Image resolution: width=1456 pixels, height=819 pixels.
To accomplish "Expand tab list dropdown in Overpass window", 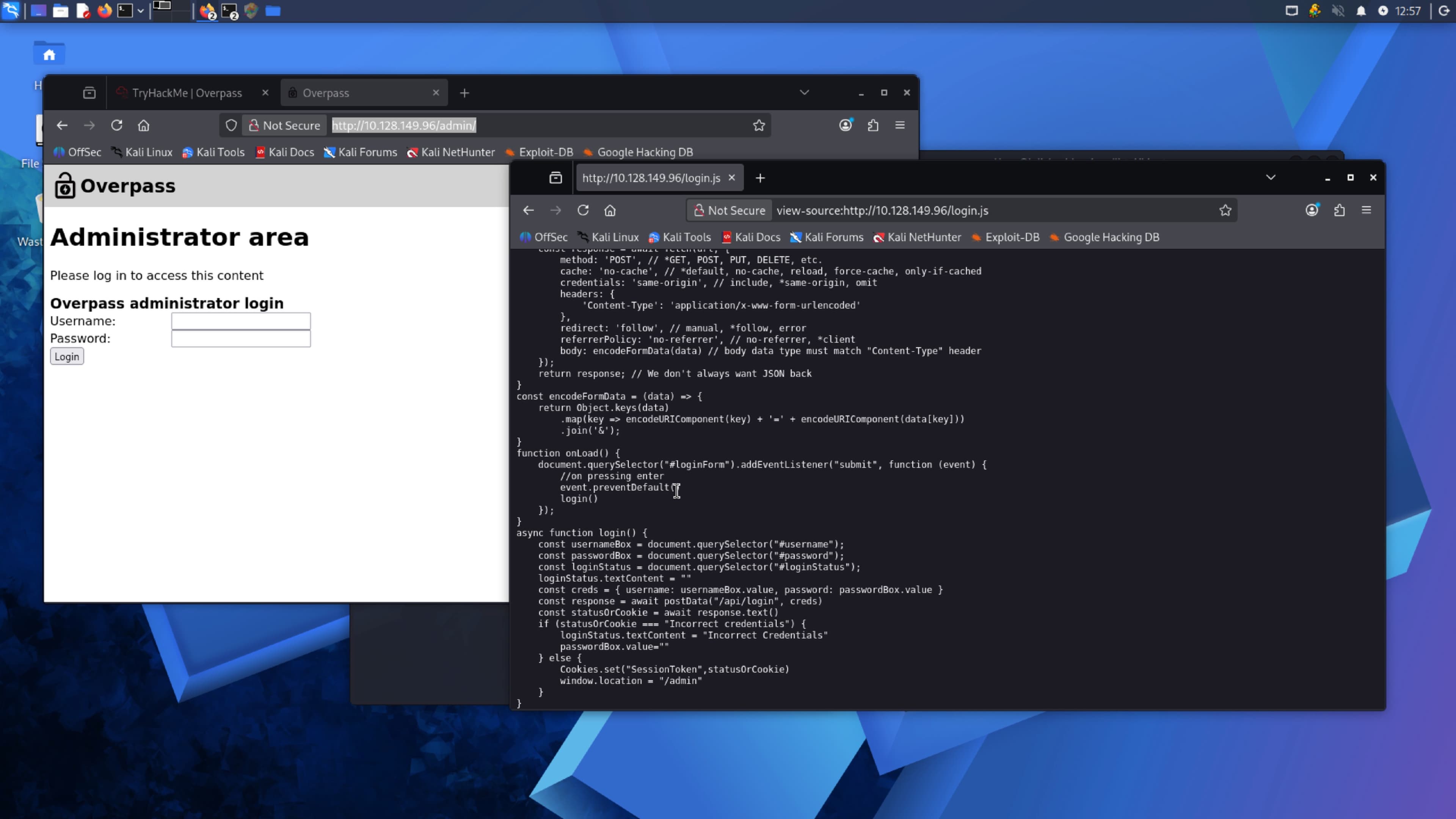I will (804, 92).
